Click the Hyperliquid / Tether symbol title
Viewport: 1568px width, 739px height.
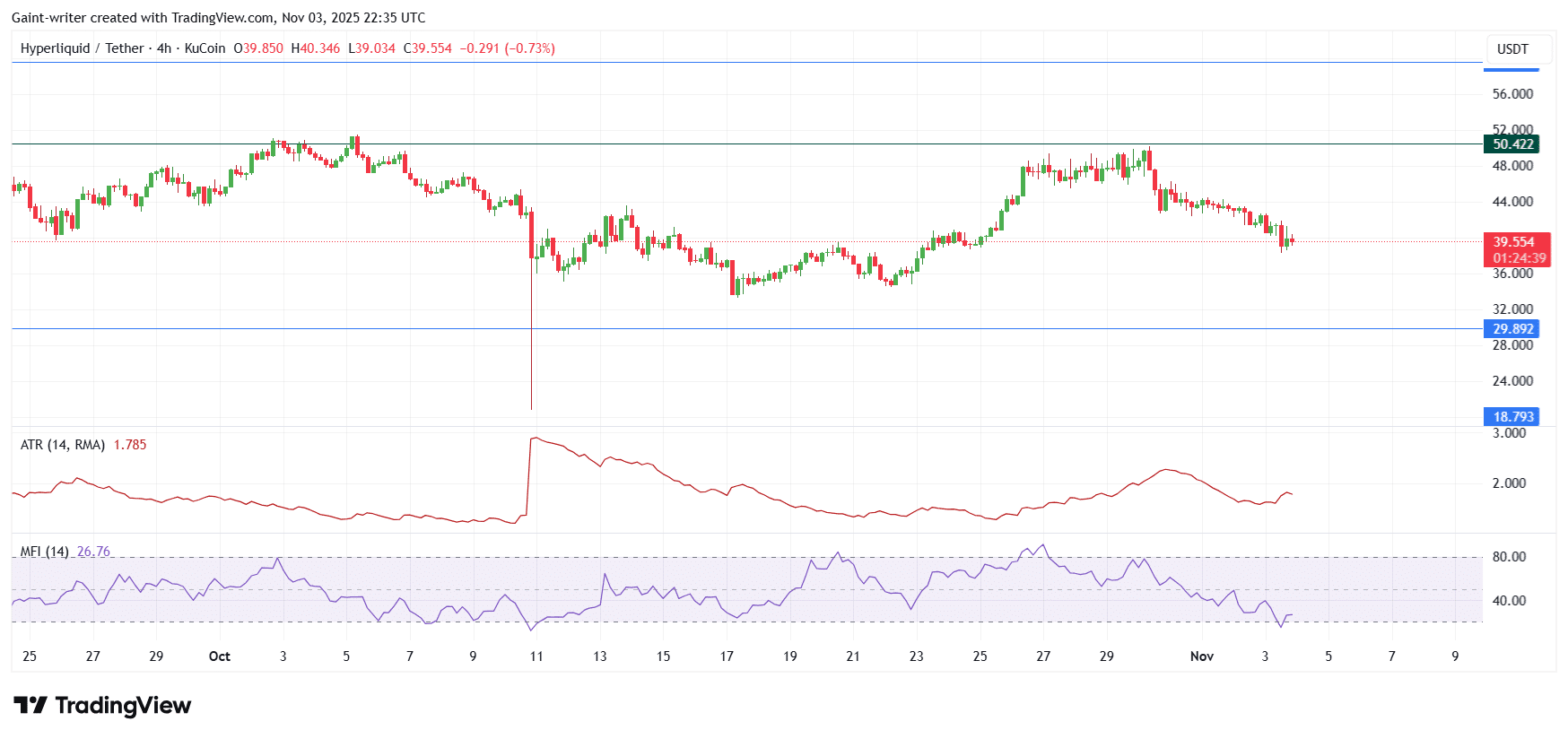coord(82,48)
